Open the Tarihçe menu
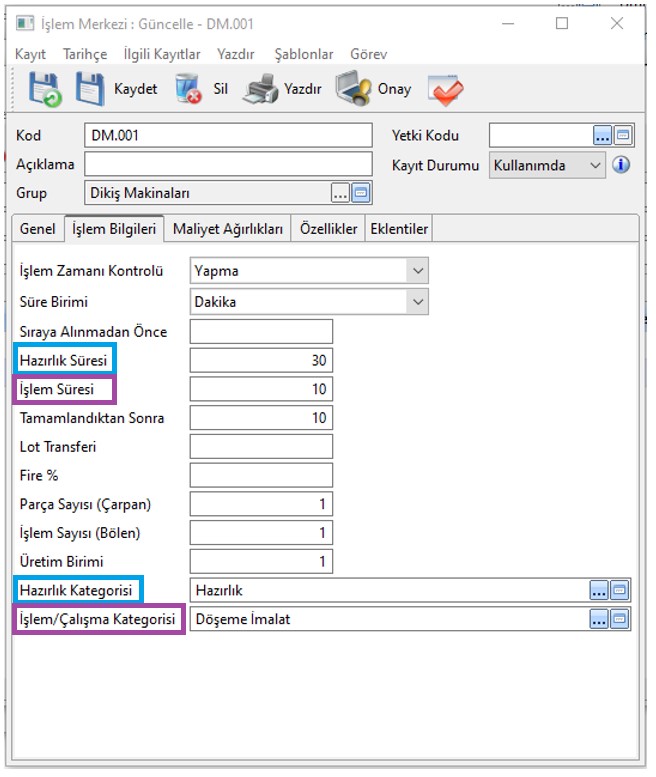This screenshot has width=656, height=777. pyautogui.click(x=85, y=54)
